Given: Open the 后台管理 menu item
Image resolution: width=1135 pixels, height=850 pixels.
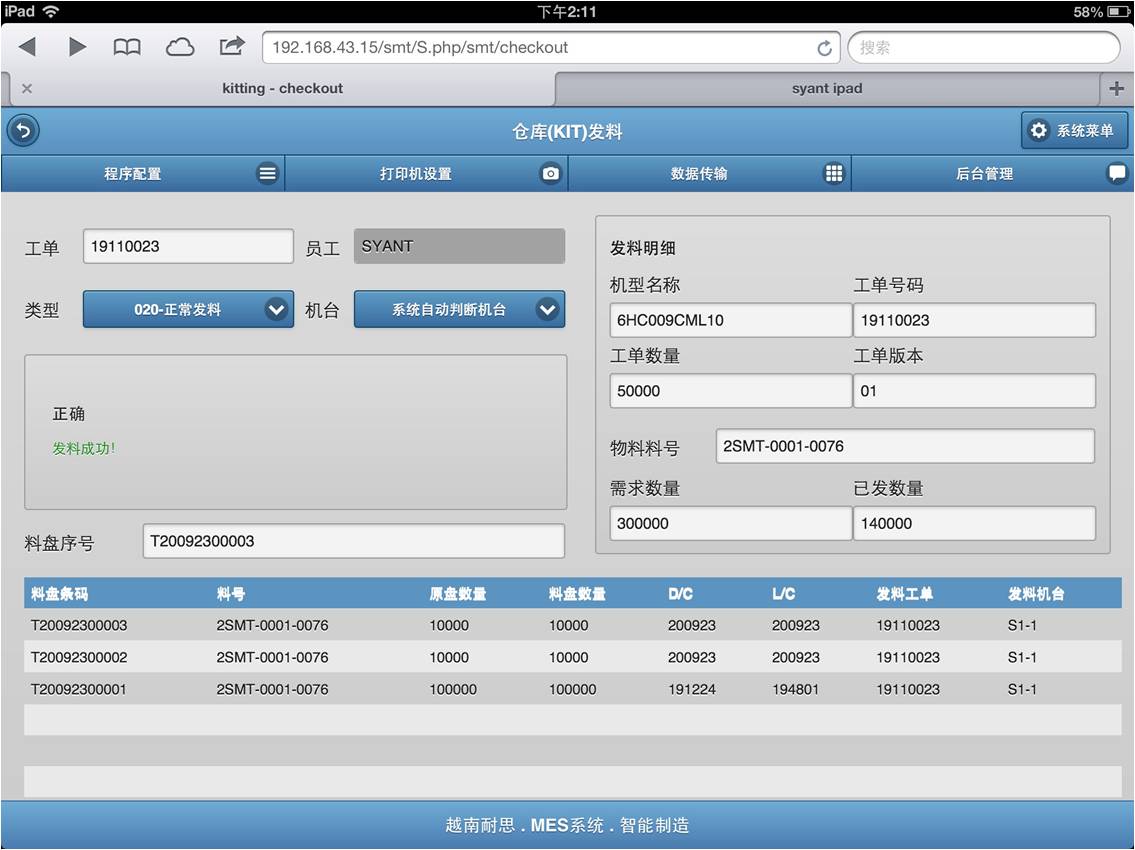Looking at the screenshot, I should point(984,173).
